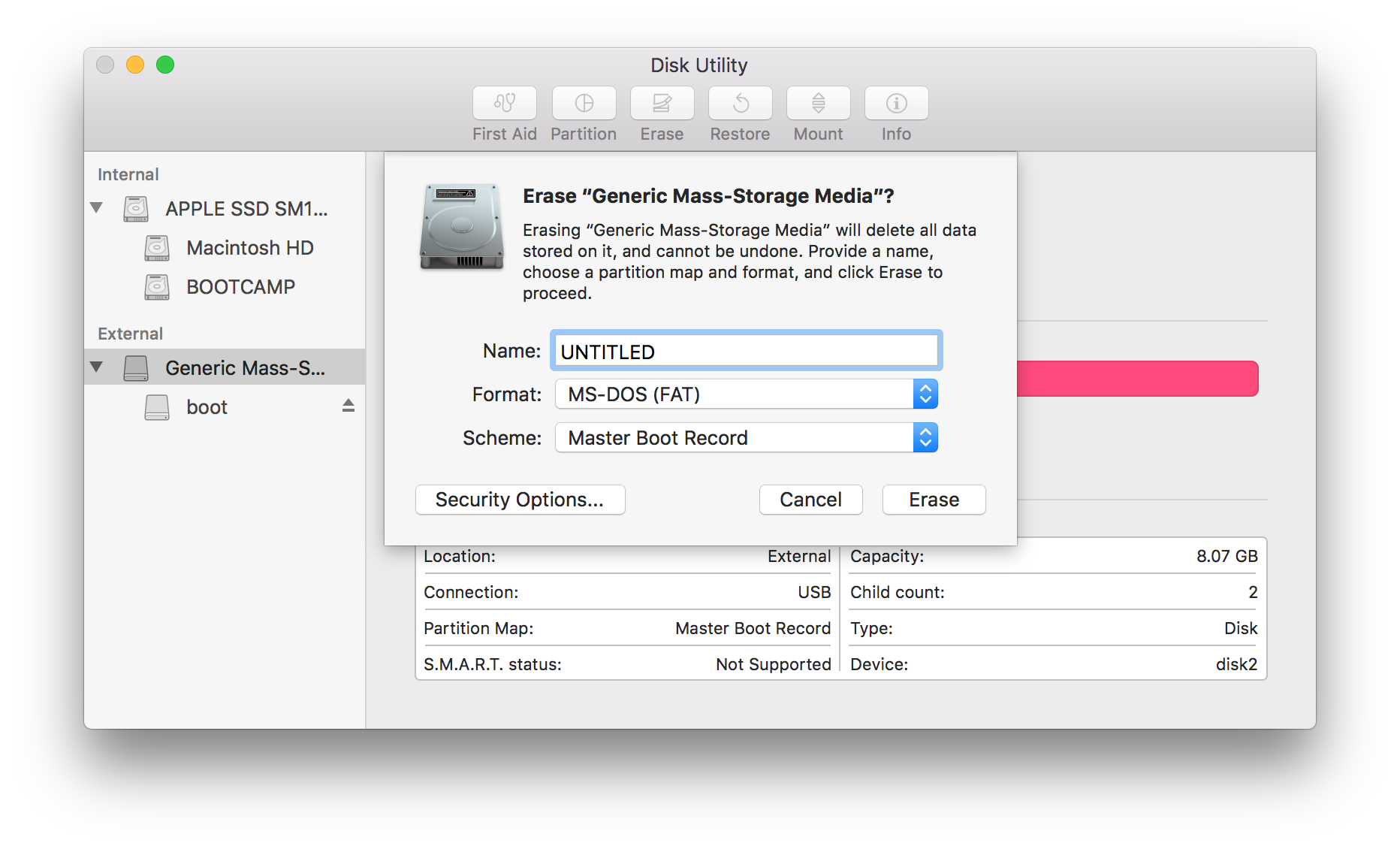The height and width of the screenshot is (849, 1400).
Task: Click the APPLE SSD drive icon in sidebar
Action: point(136,209)
